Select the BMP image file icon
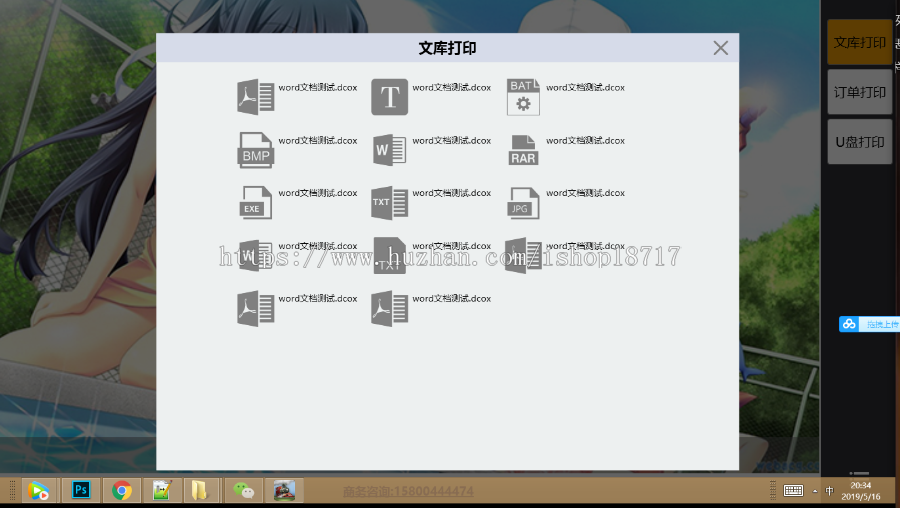This screenshot has width=900, height=508. tap(255, 150)
